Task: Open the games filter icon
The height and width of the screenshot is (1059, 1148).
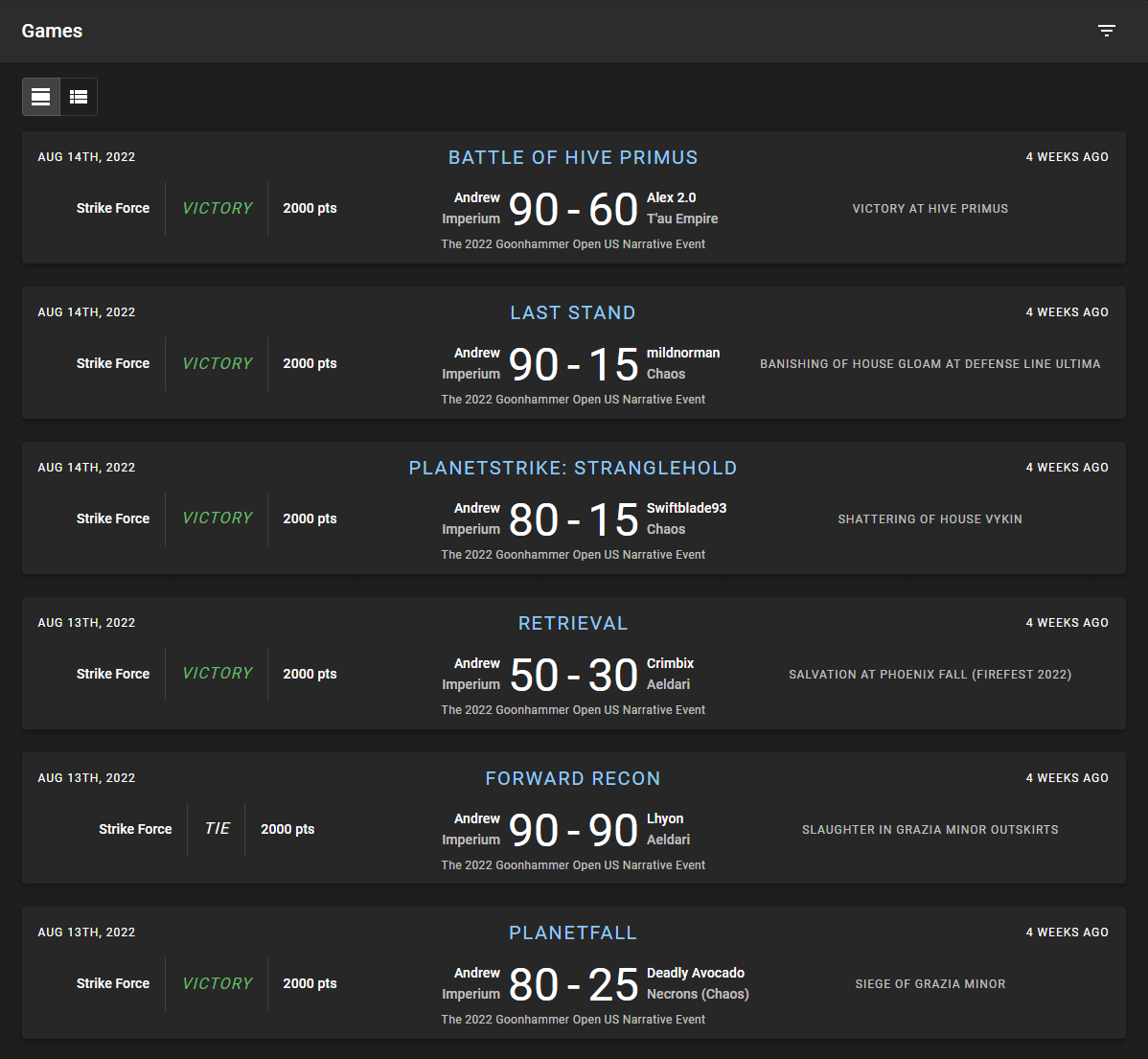Action: 1107,31
